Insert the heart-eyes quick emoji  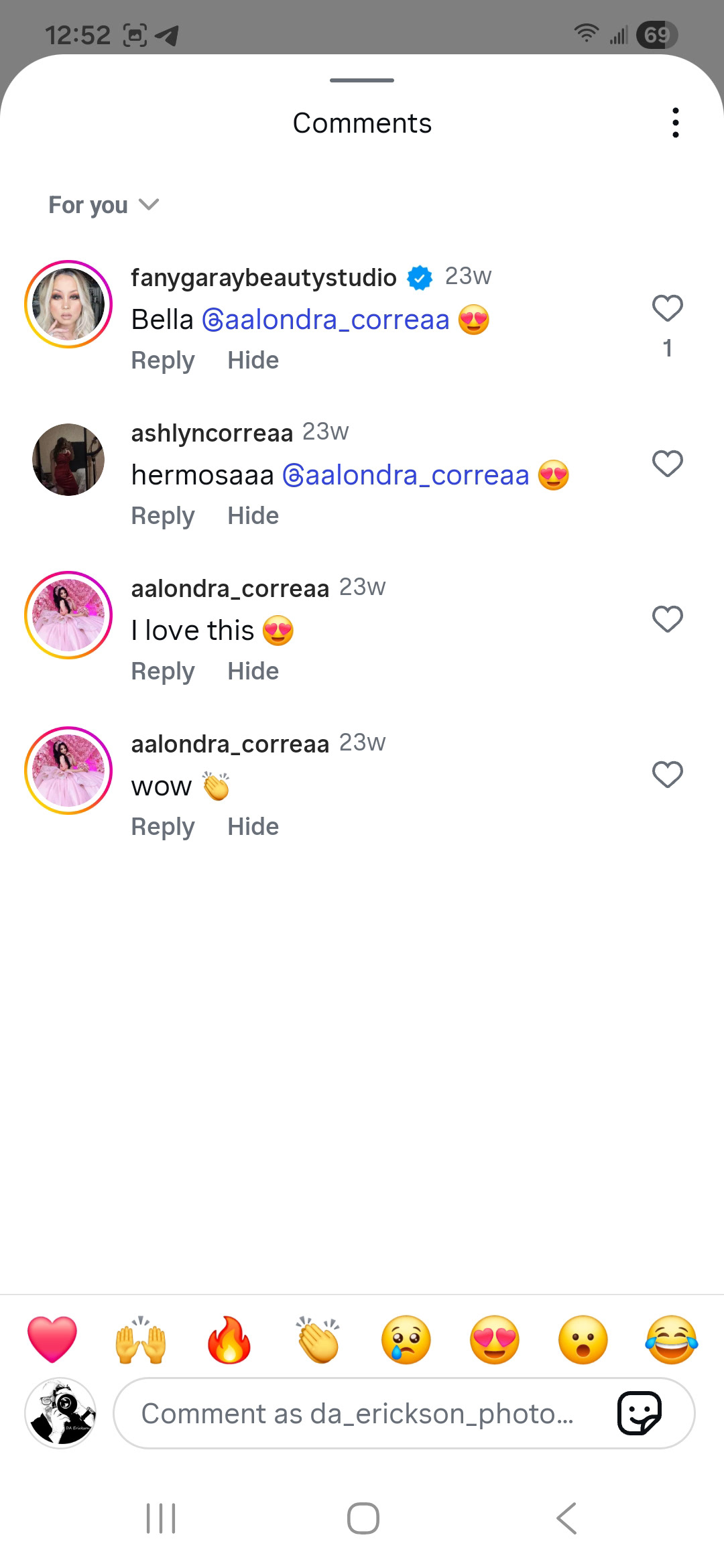coord(495,1340)
